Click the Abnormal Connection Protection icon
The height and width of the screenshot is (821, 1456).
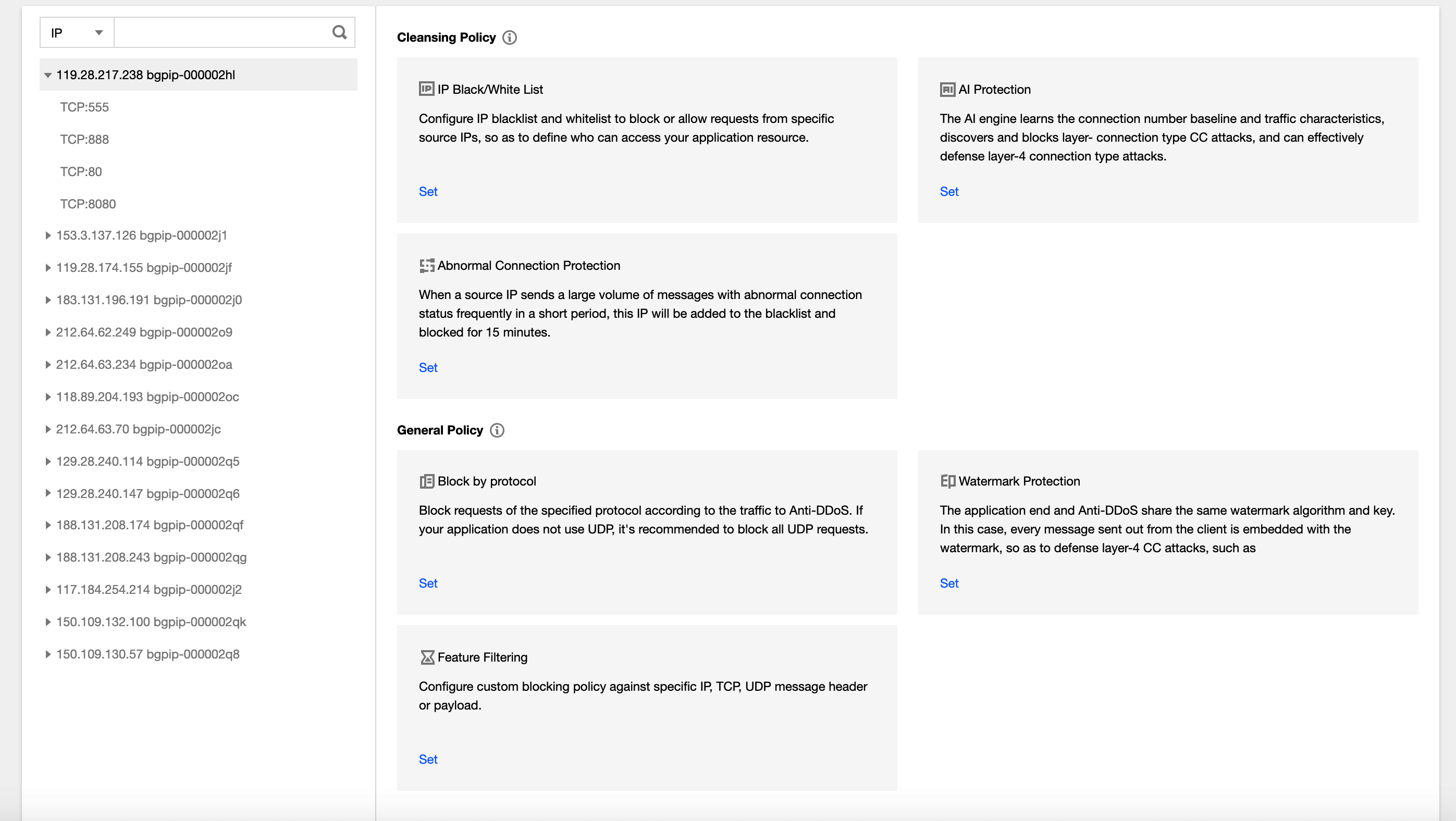tap(427, 266)
